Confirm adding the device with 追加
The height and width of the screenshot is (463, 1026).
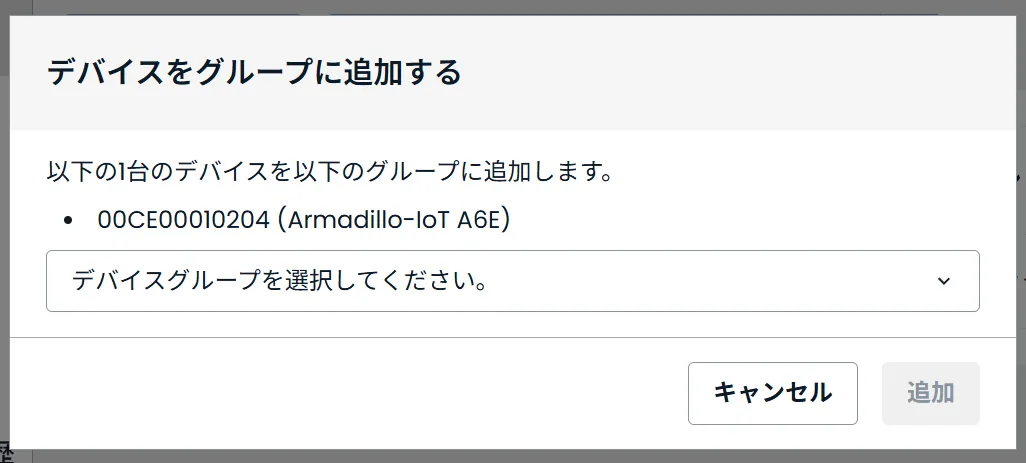(x=930, y=393)
